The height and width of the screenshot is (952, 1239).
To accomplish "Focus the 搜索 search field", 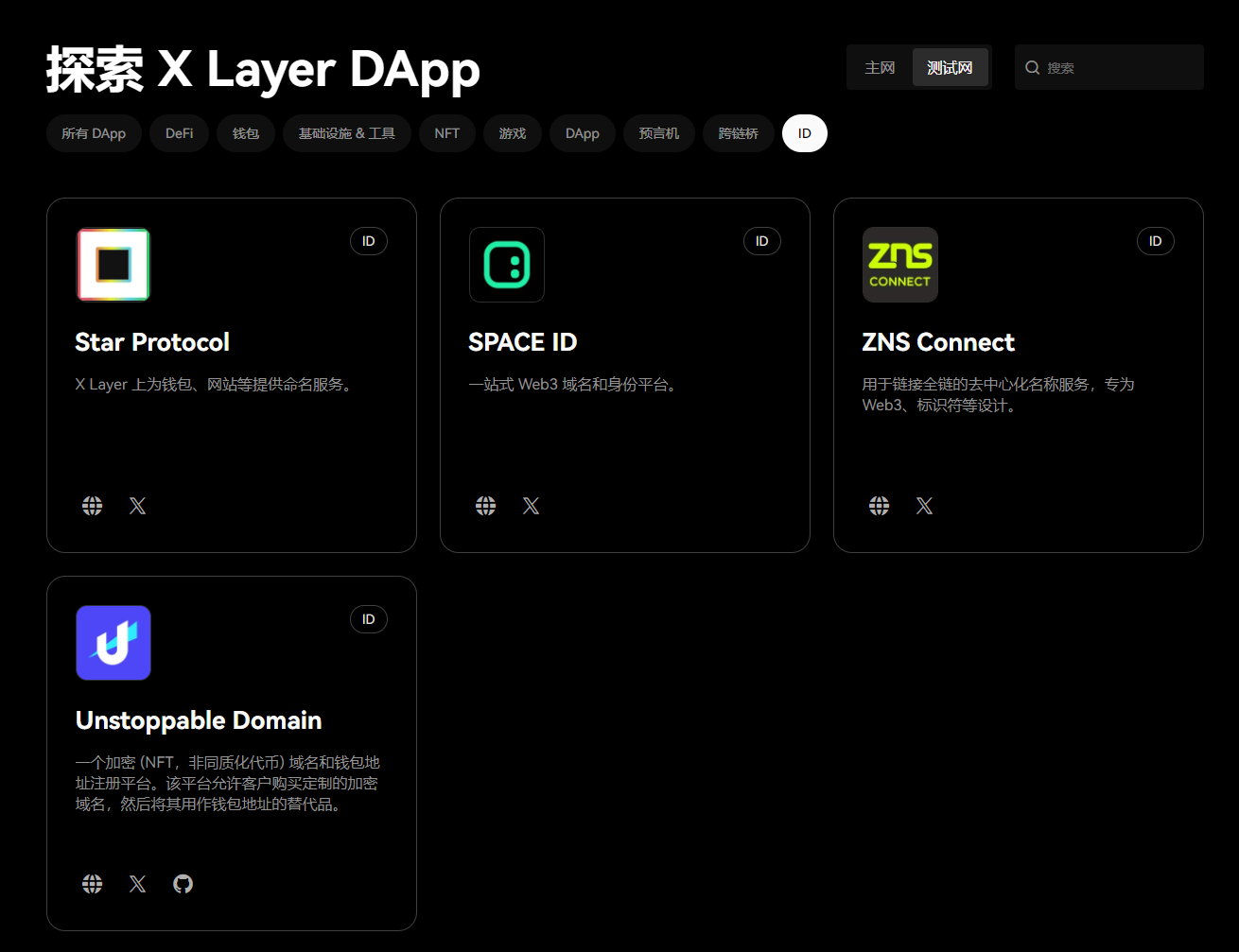I will point(1109,68).
